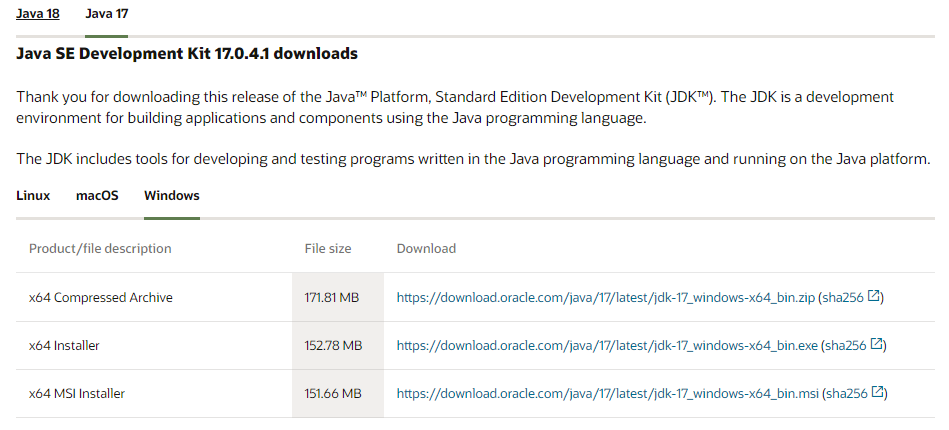This screenshot has height=430, width=949.
Task: Switch to the macOS tab
Action: pos(97,196)
